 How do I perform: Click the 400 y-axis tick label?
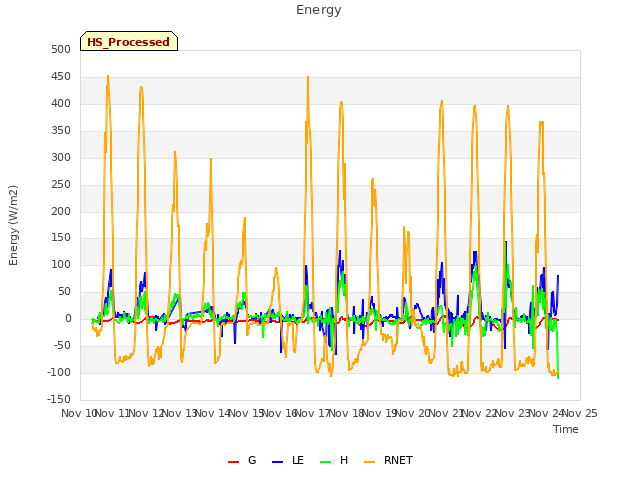point(61,103)
